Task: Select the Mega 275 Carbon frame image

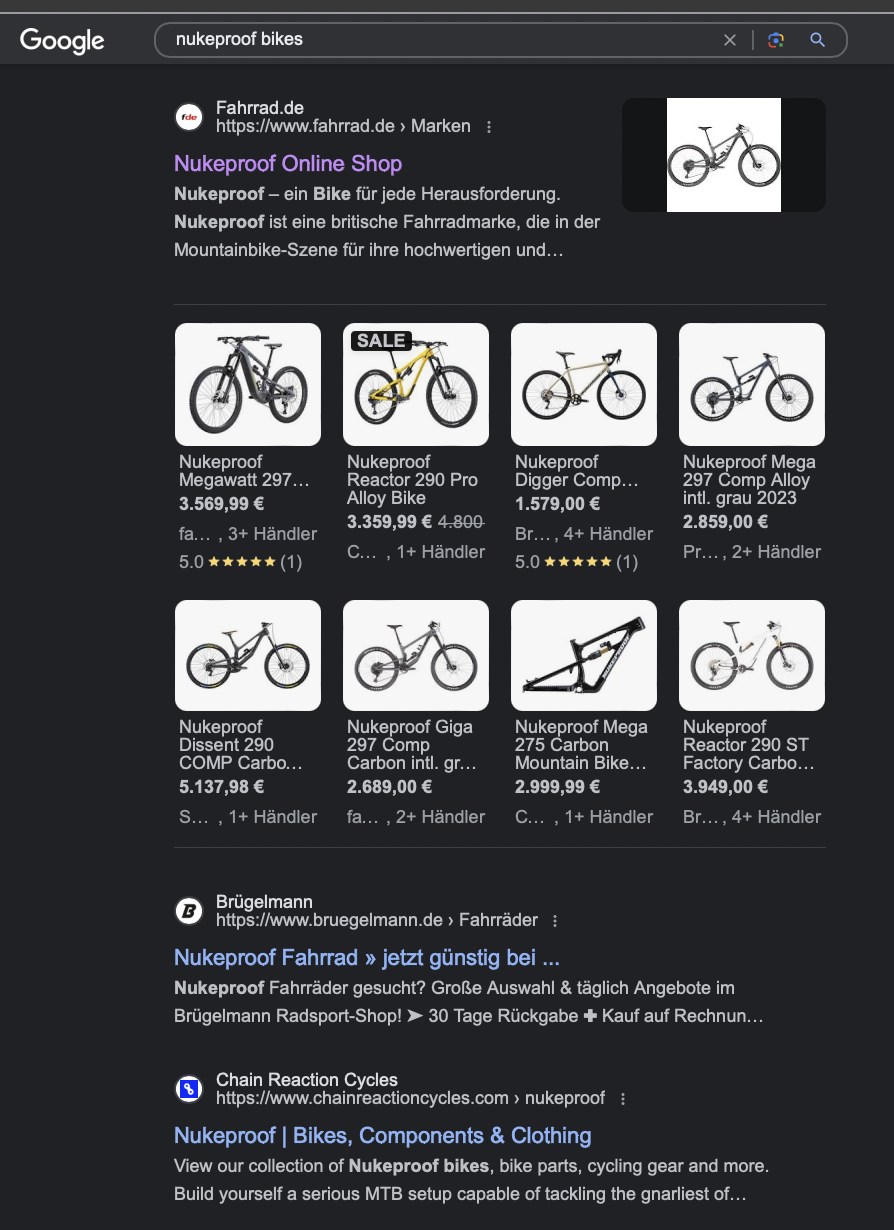Action: click(x=584, y=656)
